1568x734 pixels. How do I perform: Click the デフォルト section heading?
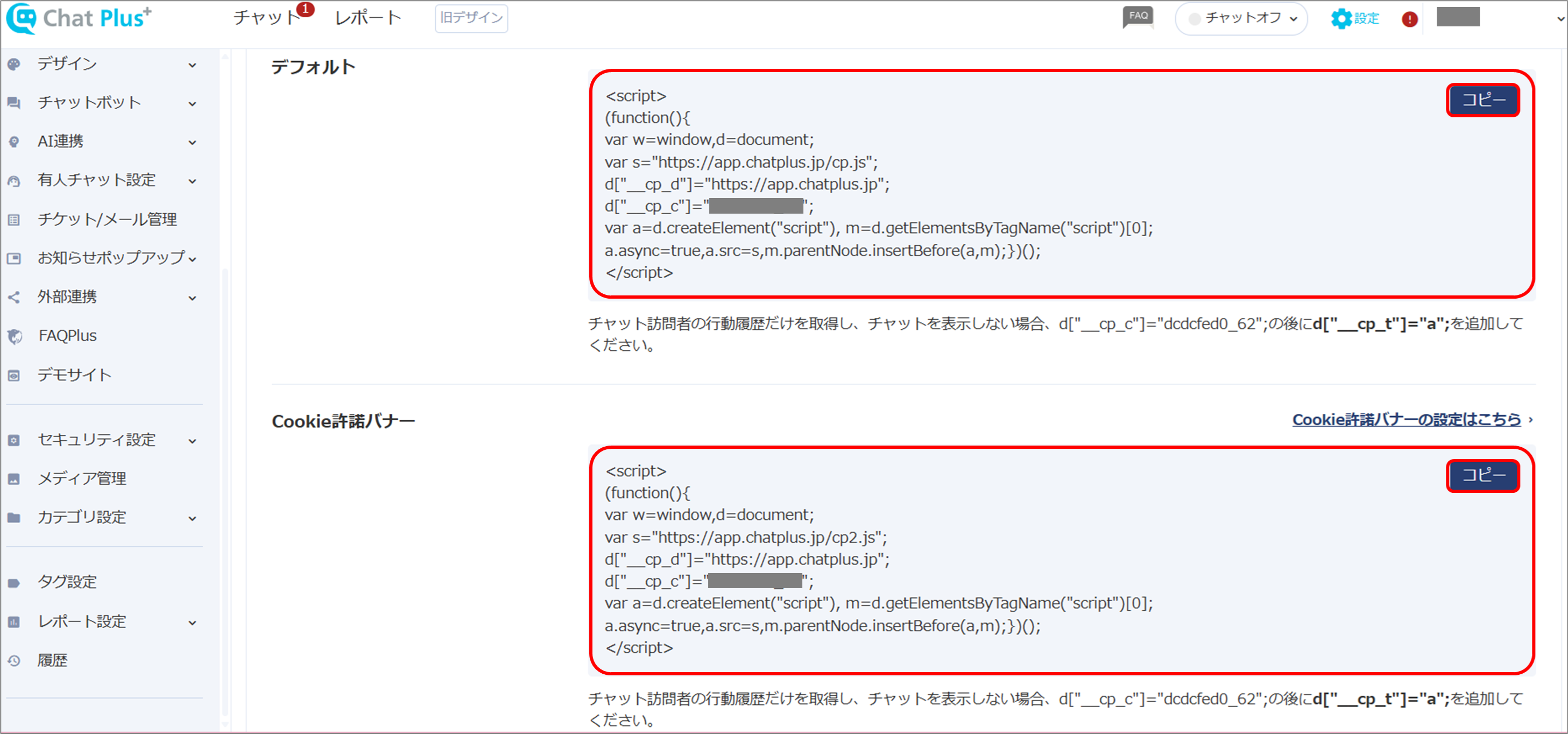tap(313, 67)
